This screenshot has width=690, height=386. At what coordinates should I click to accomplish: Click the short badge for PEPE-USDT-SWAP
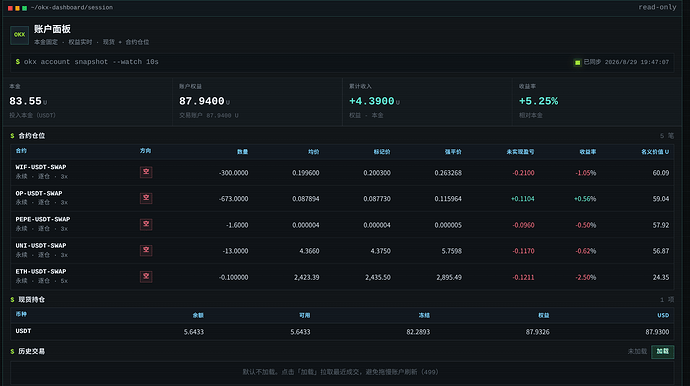click(x=146, y=224)
